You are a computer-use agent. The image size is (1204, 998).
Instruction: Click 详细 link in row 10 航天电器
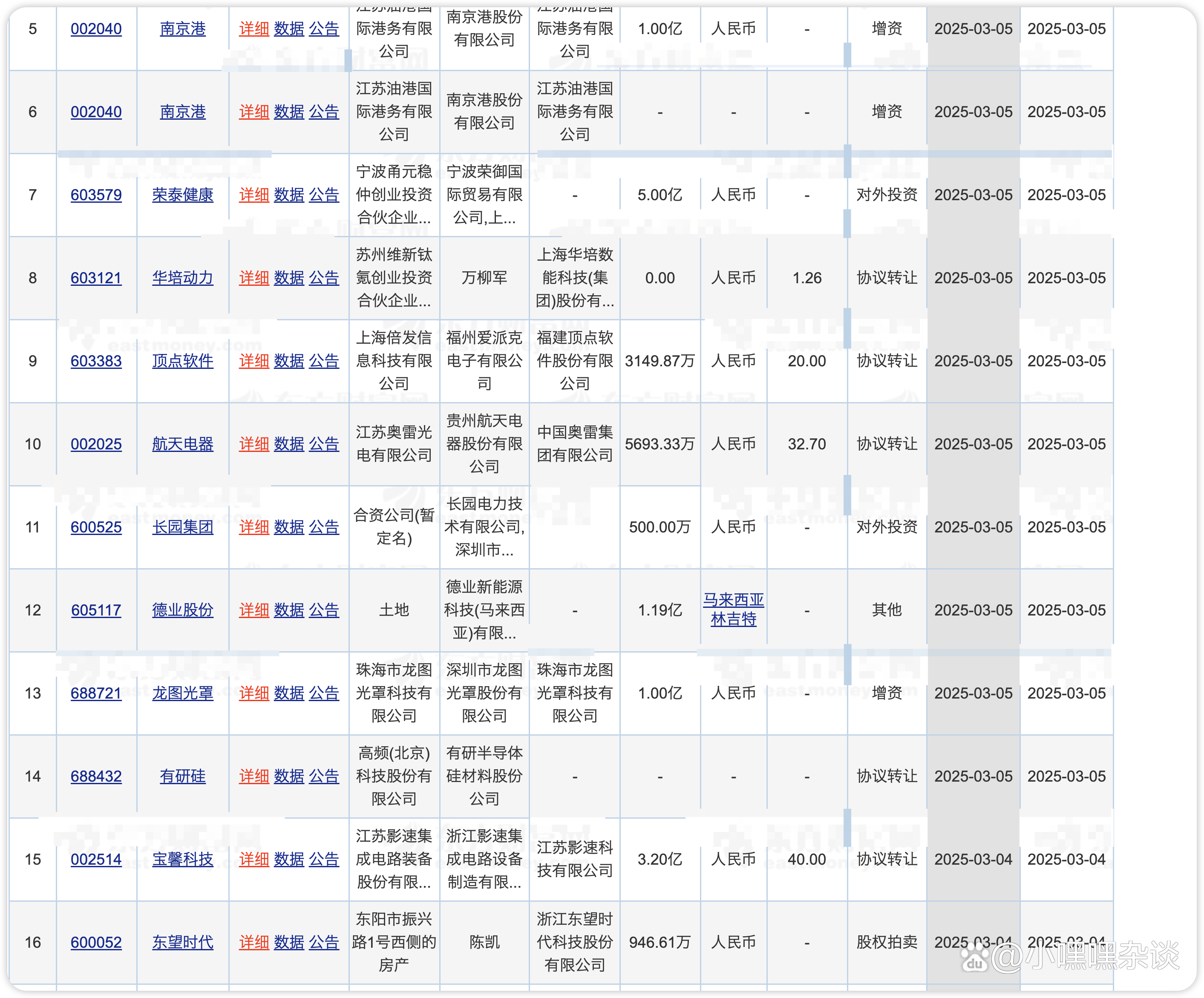pos(254,444)
